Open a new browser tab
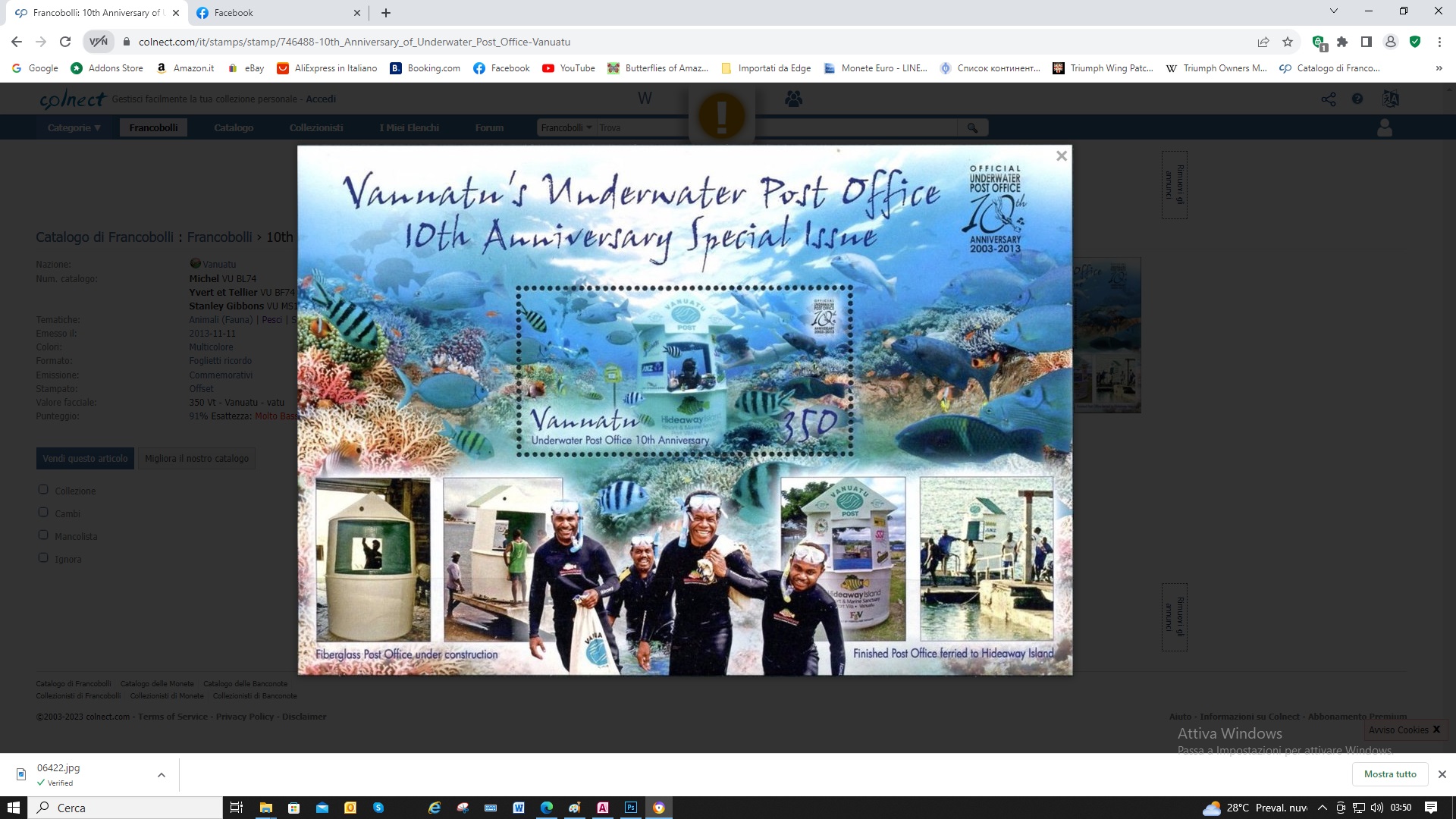1456x819 pixels. 386,13
